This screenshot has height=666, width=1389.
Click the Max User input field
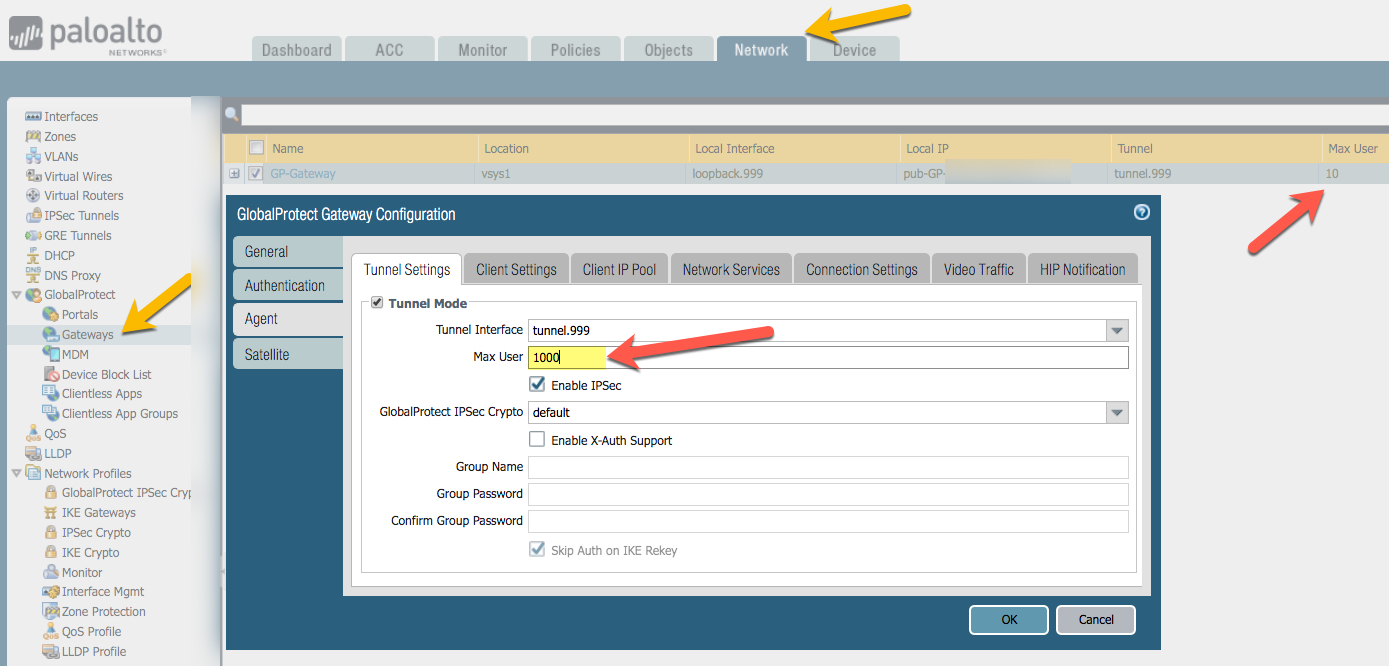[x=828, y=358]
